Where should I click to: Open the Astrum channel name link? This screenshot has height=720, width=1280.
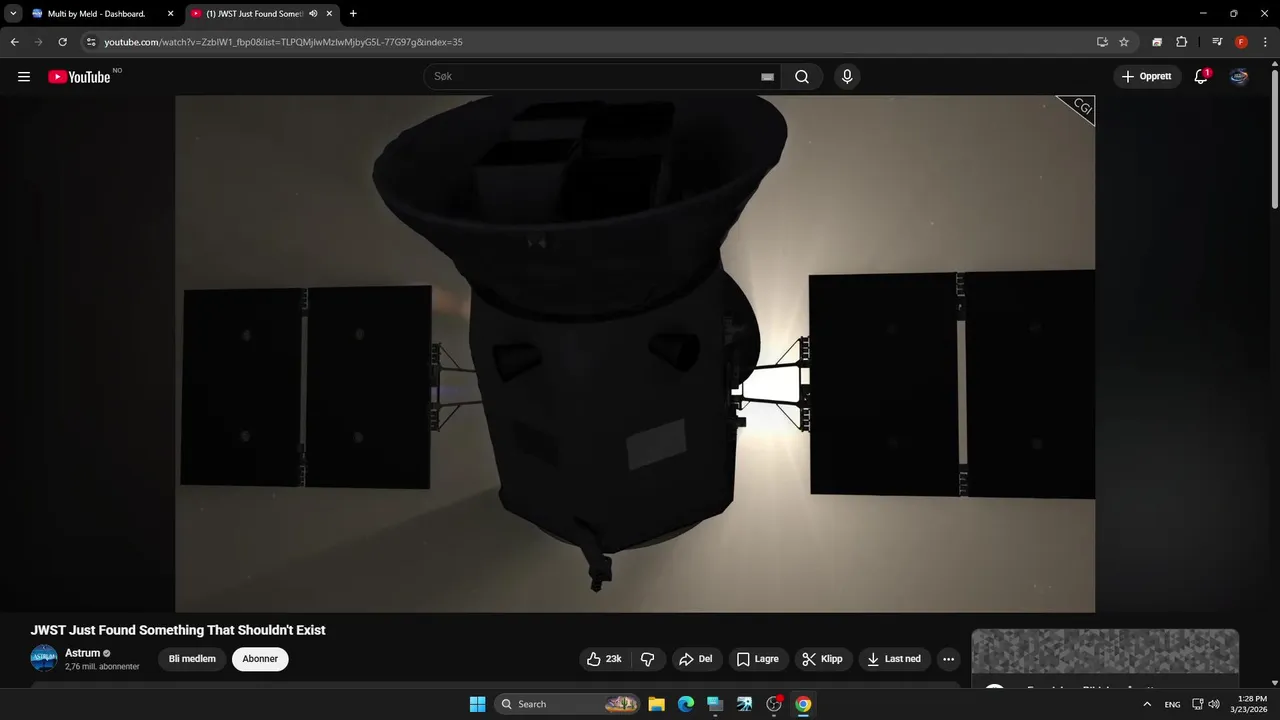[x=83, y=653]
